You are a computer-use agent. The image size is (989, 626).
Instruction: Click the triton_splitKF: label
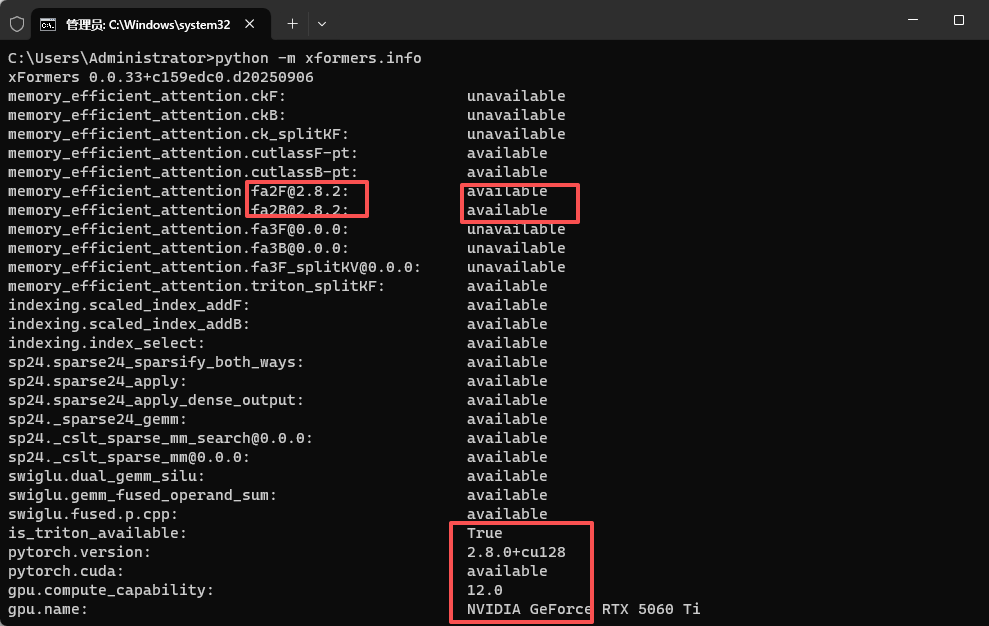(318, 286)
